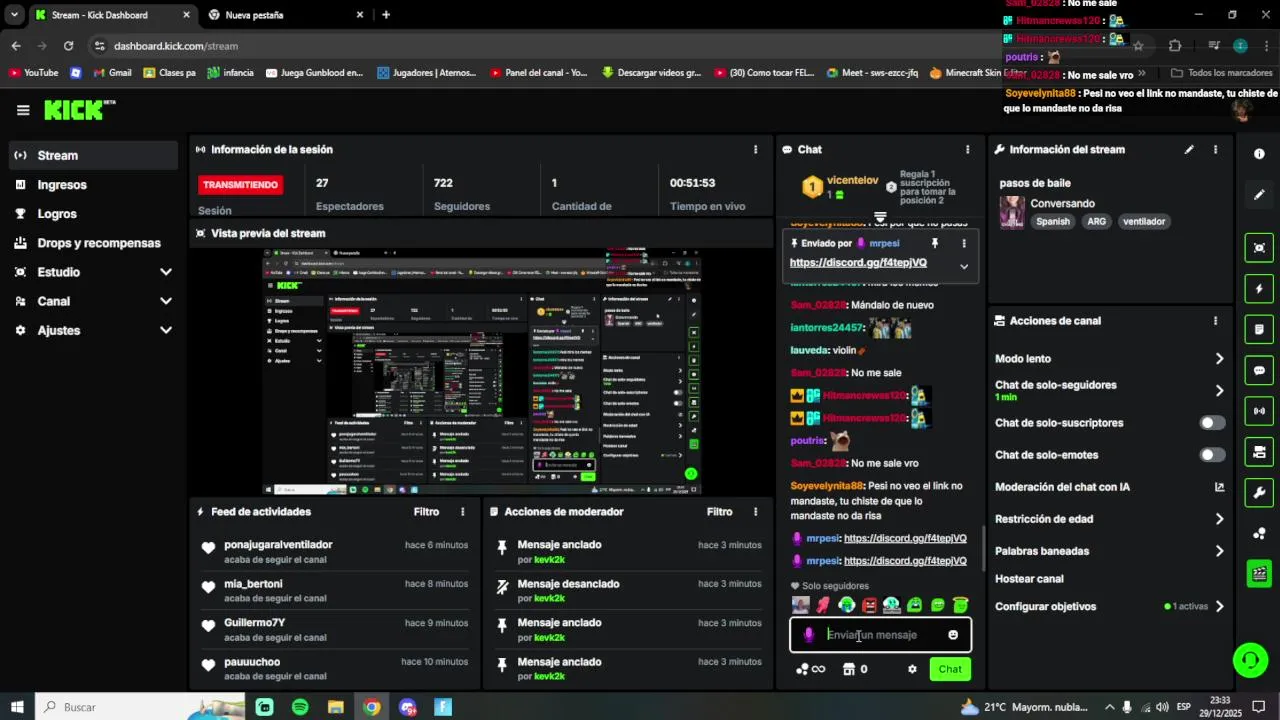Click Filtro in Feed de actividades
This screenshot has width=1280, height=720.
pos(426,511)
